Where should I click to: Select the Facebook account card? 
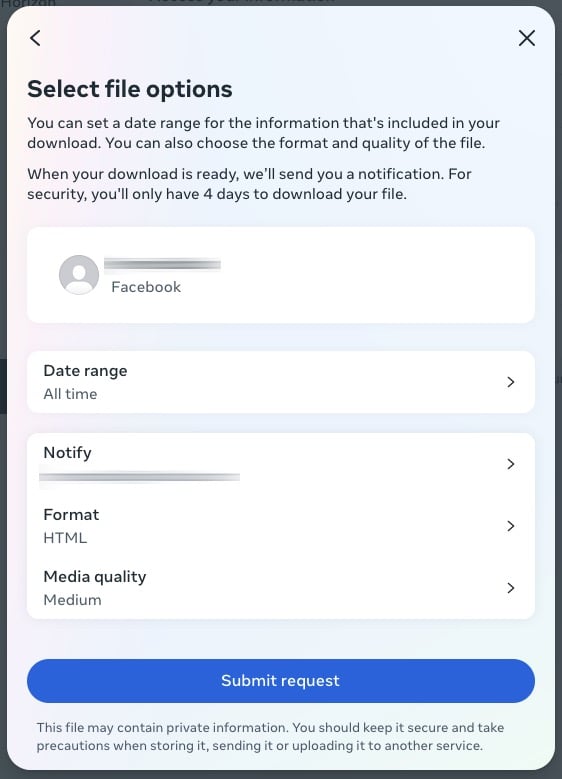click(281, 275)
